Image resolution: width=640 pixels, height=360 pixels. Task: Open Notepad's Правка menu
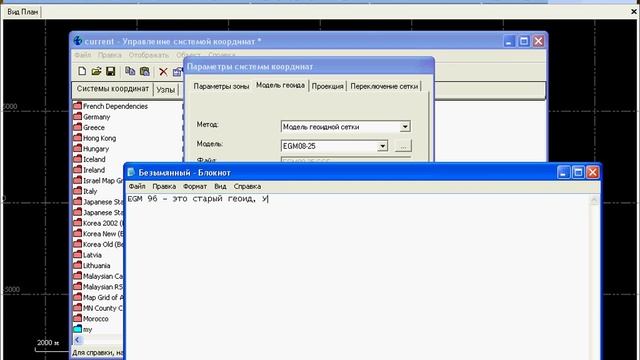click(x=164, y=187)
